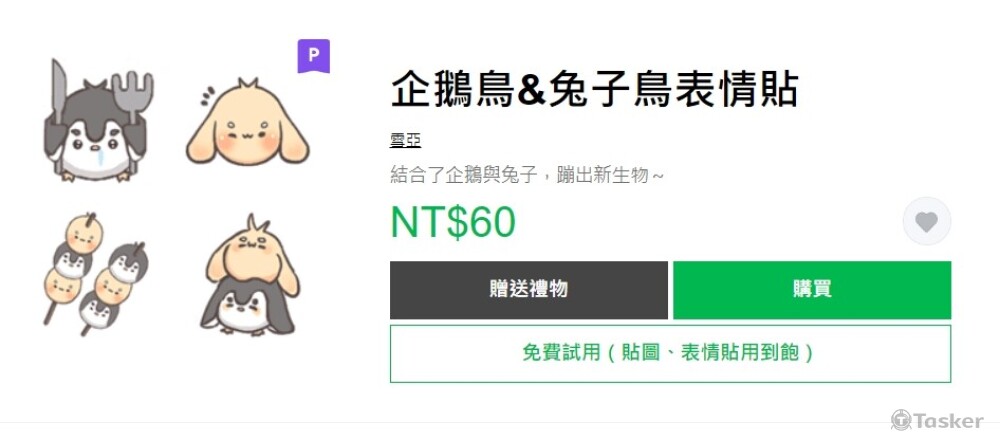Click the gray penguin beneath the stacked rabbit bird
1000x441 pixels.
pos(247,308)
